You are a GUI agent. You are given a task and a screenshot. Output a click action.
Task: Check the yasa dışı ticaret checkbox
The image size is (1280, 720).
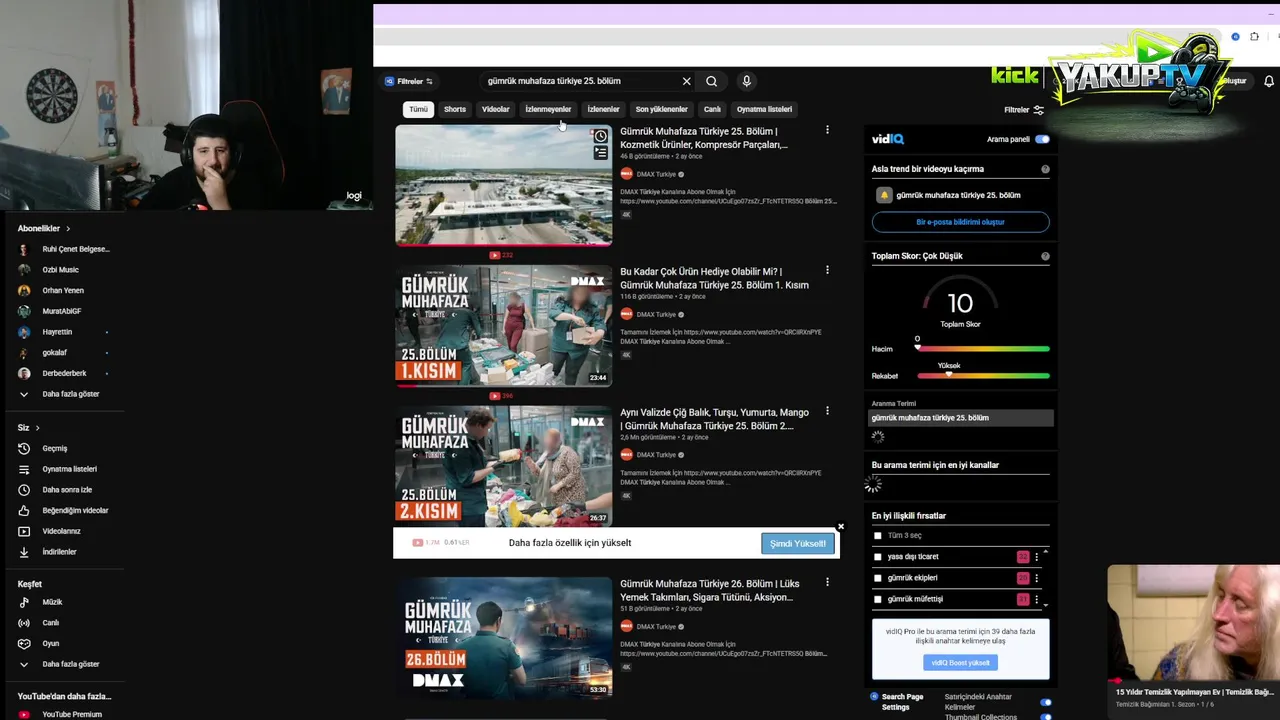[x=878, y=557]
